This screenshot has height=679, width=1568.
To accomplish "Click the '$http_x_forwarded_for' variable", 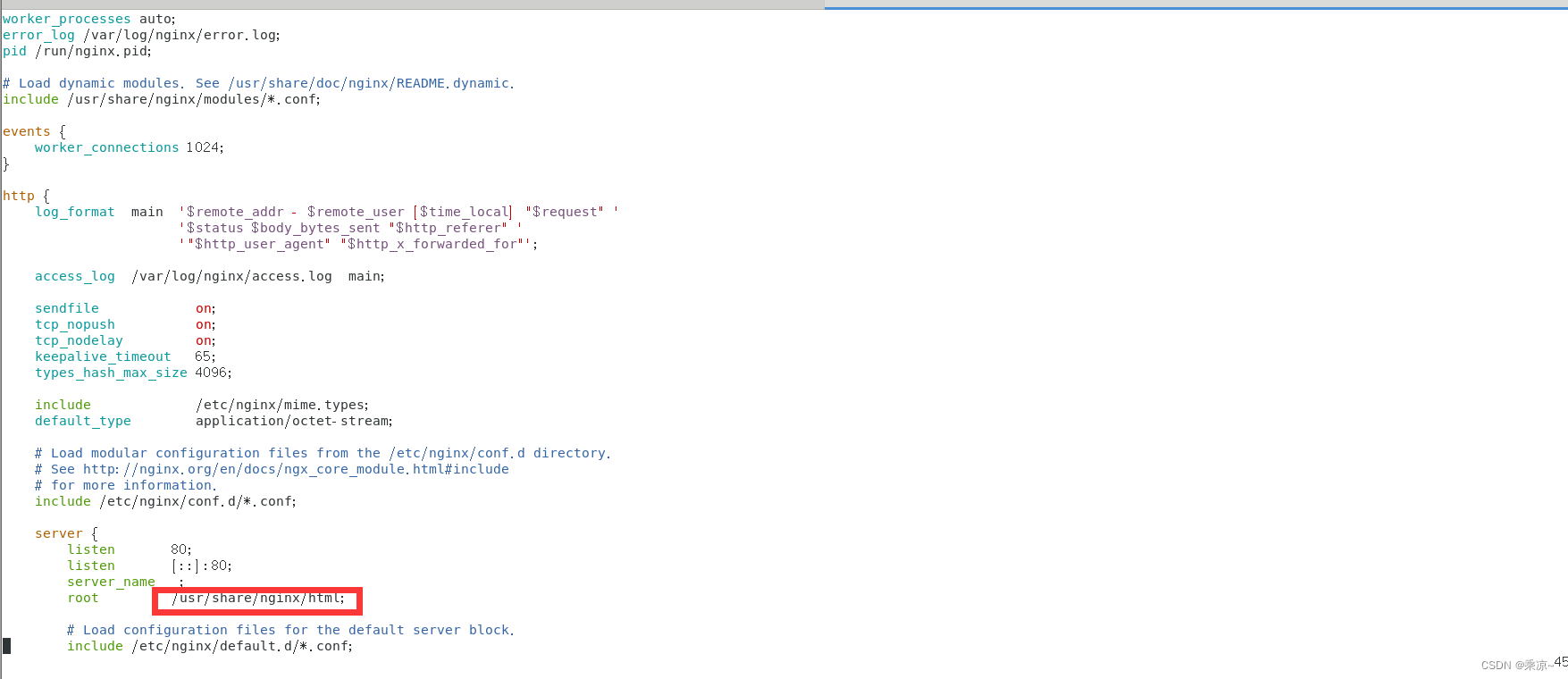I will tap(432, 244).
